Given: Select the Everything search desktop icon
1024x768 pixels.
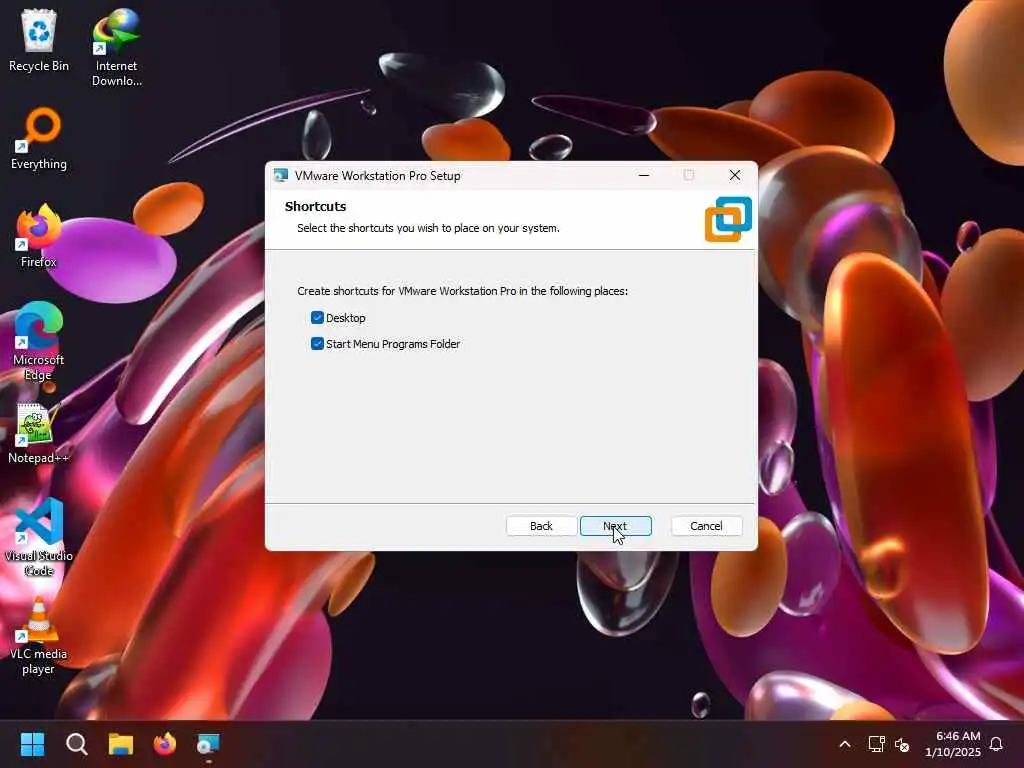Looking at the screenshot, I should pyautogui.click(x=39, y=139).
